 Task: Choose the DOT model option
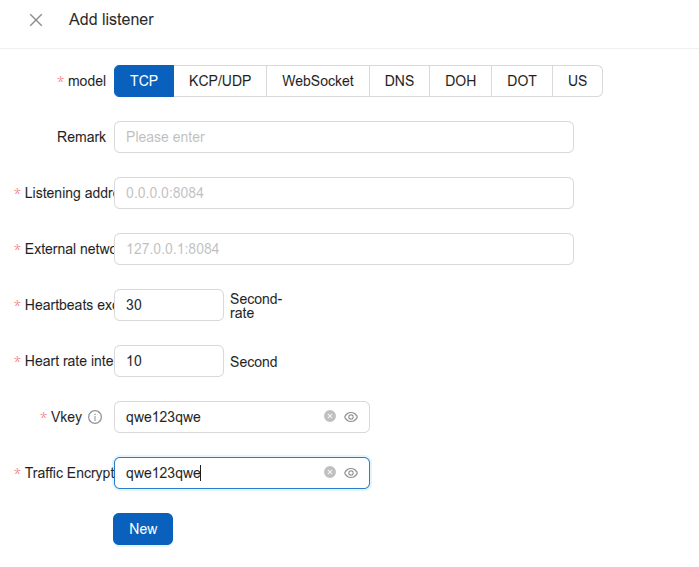coord(521,81)
